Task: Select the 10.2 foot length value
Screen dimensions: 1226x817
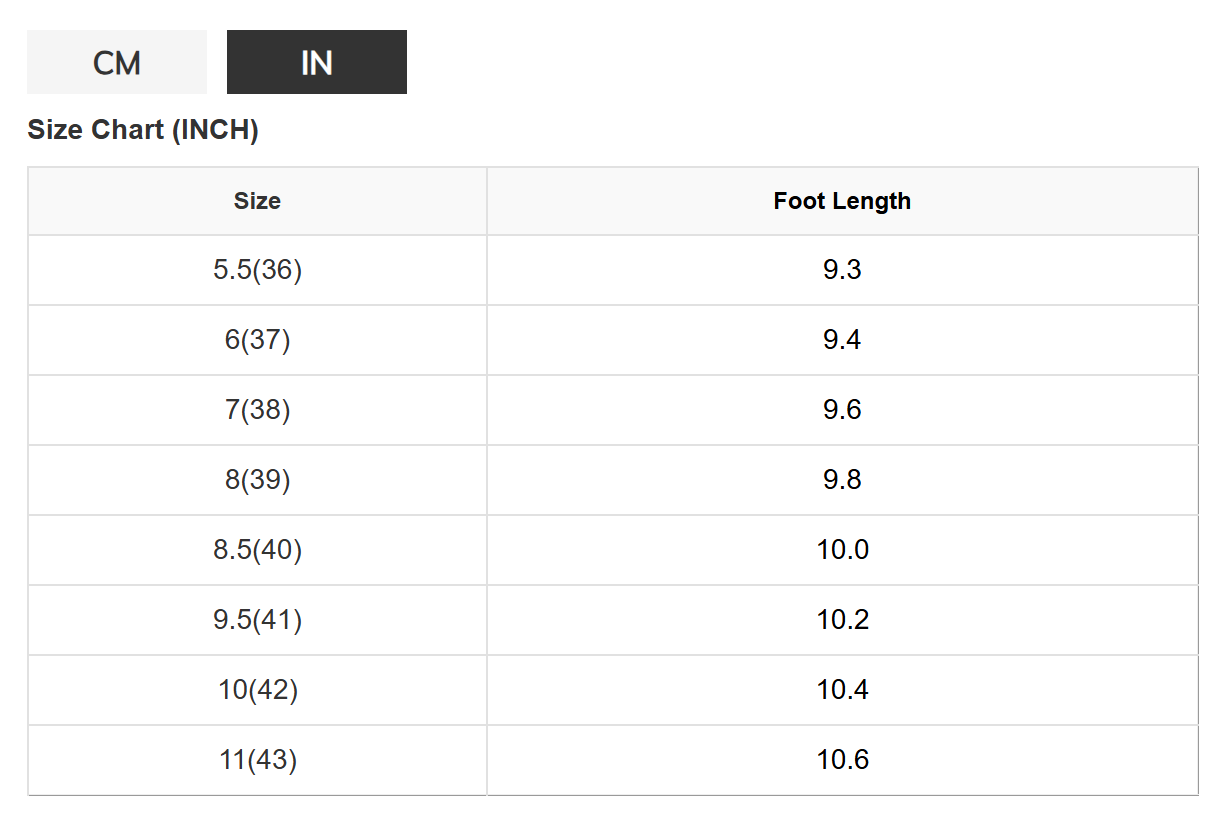Action: [x=842, y=620]
